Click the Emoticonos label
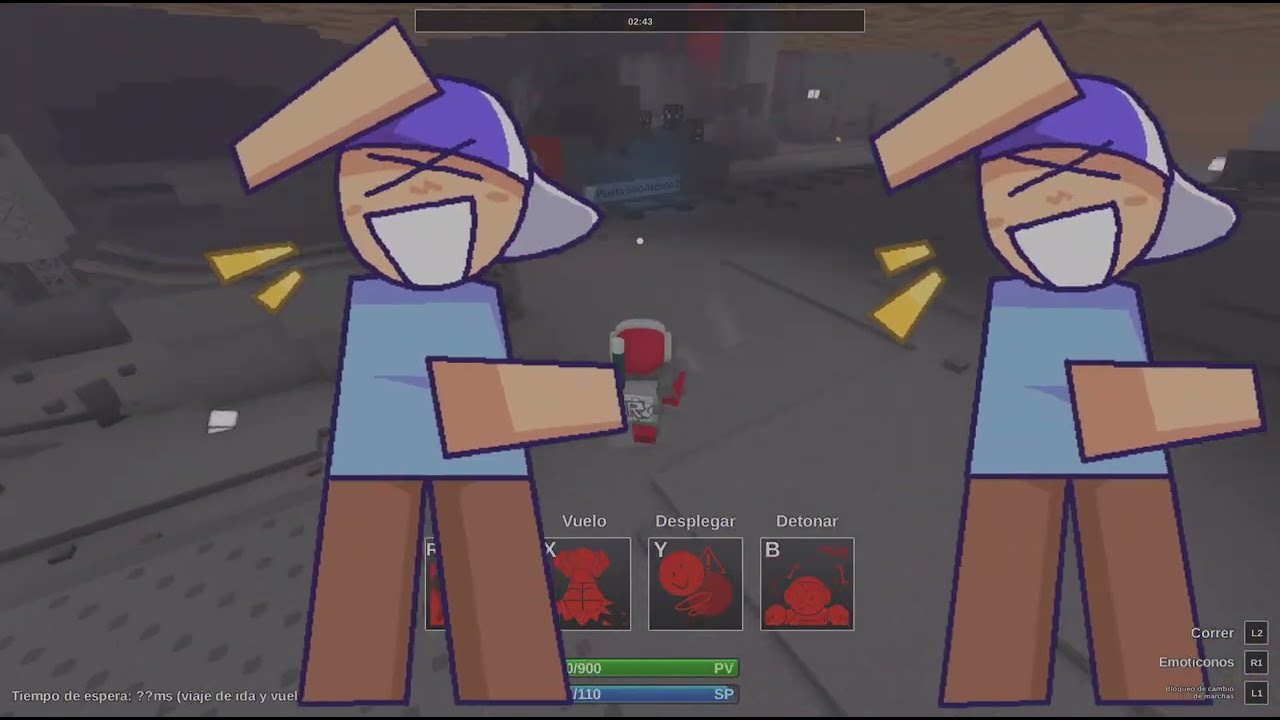 [x=1196, y=662]
